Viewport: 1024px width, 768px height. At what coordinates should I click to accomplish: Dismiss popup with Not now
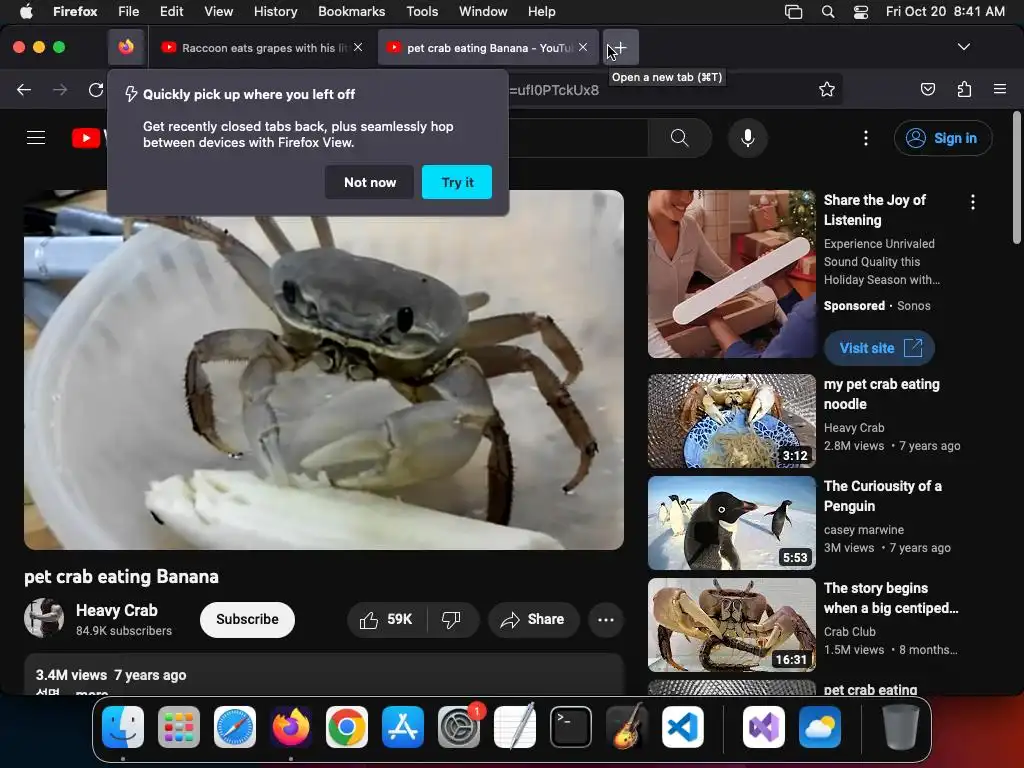(x=370, y=182)
